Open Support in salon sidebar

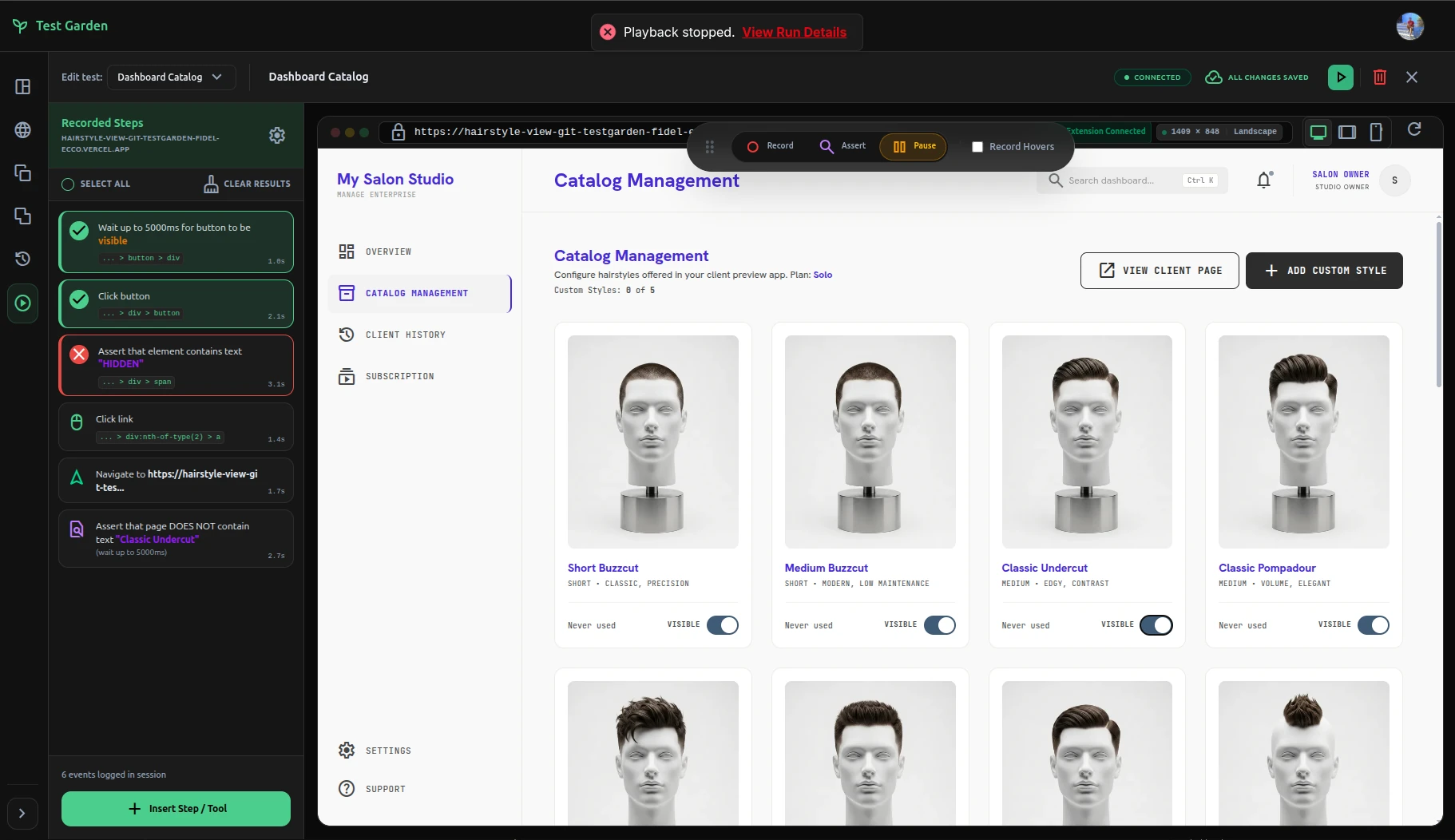tap(419, 789)
